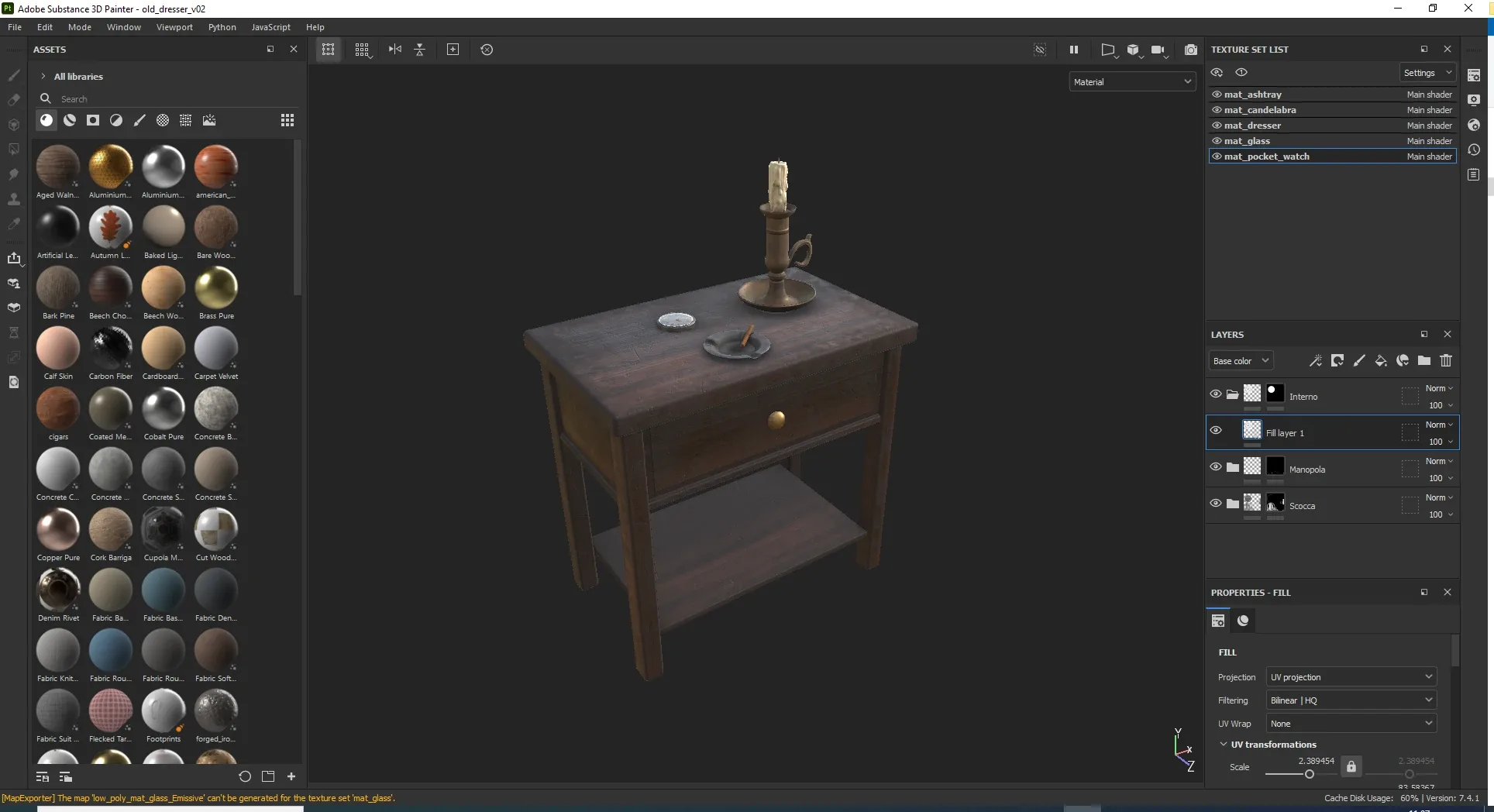Viewport: 1494px width, 812px height.
Task: Toggle visibility of mat_candelabra texture set
Action: coord(1217,110)
